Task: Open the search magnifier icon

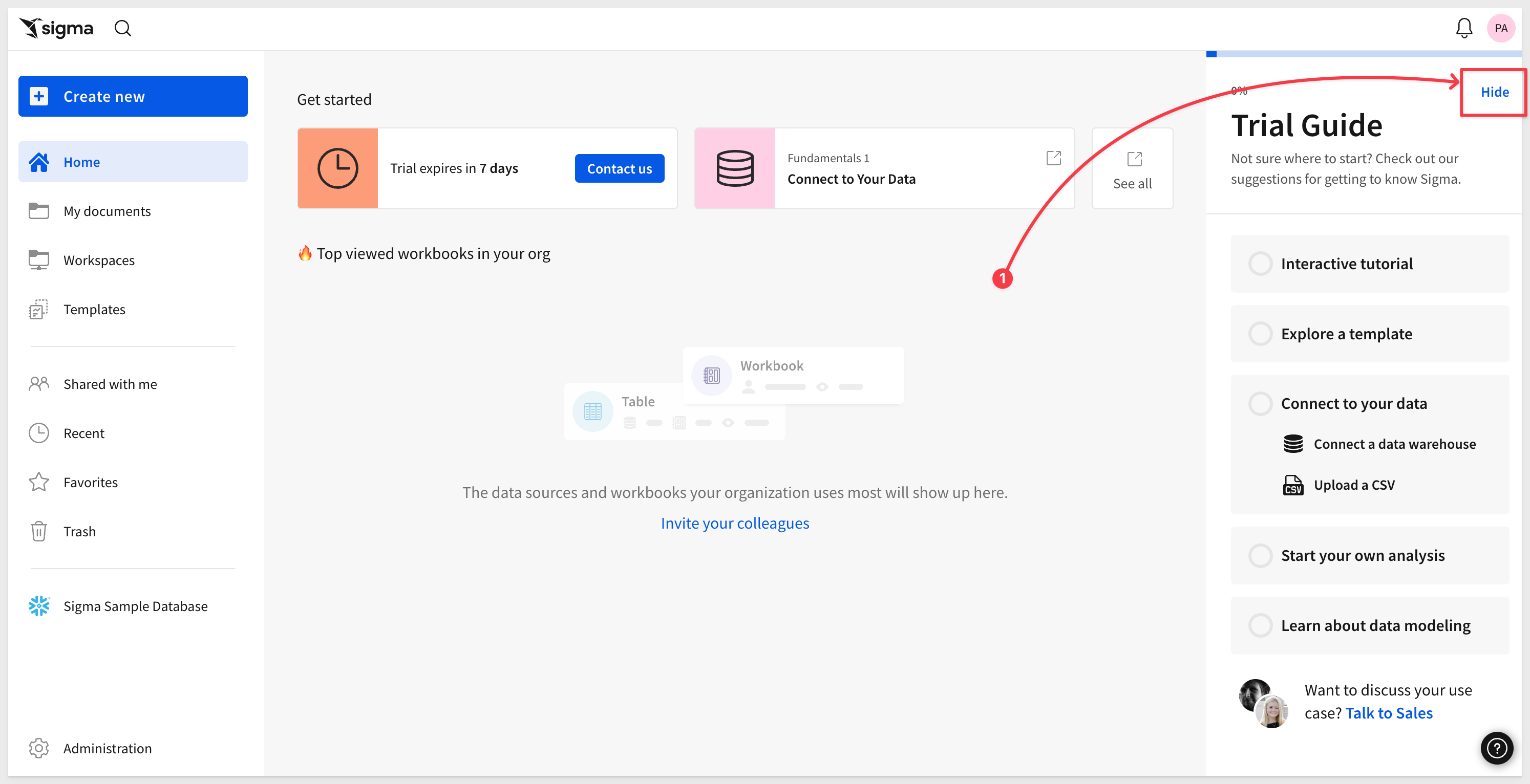Action: tap(123, 28)
